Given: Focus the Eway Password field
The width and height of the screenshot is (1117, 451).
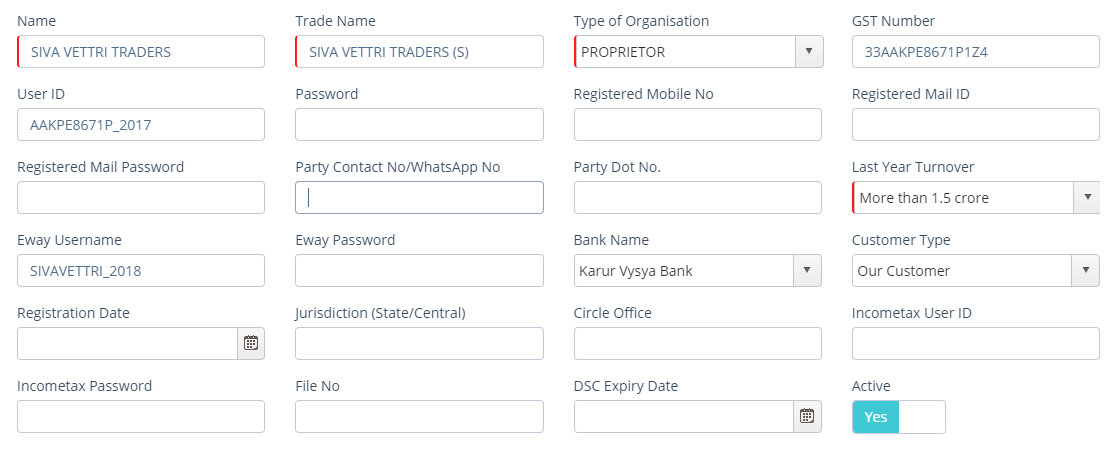Looking at the screenshot, I should click(x=420, y=271).
